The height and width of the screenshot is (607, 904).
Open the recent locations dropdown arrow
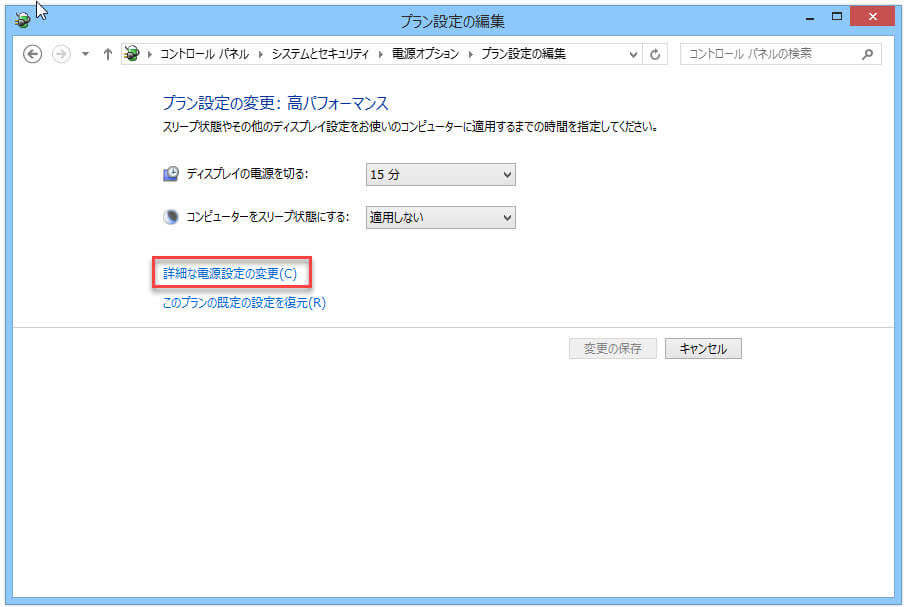(85, 54)
